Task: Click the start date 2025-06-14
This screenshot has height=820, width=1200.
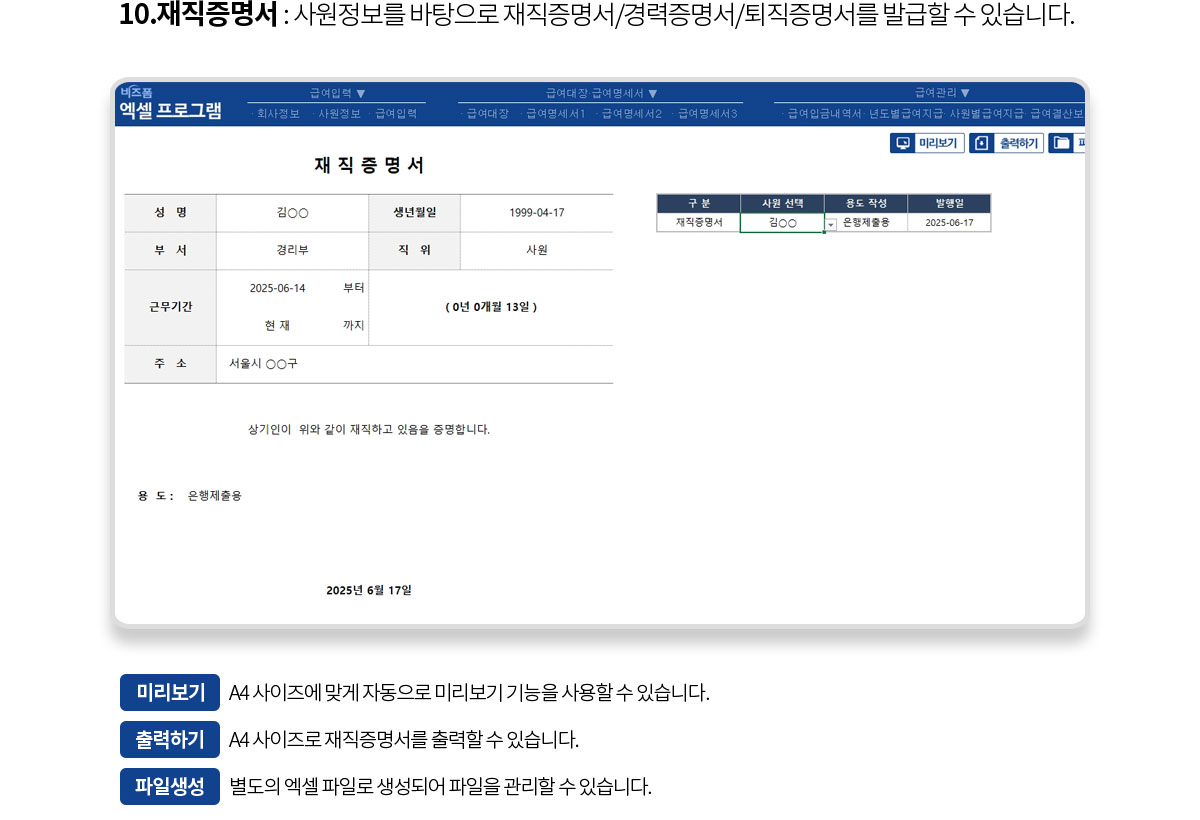Action: click(x=277, y=288)
